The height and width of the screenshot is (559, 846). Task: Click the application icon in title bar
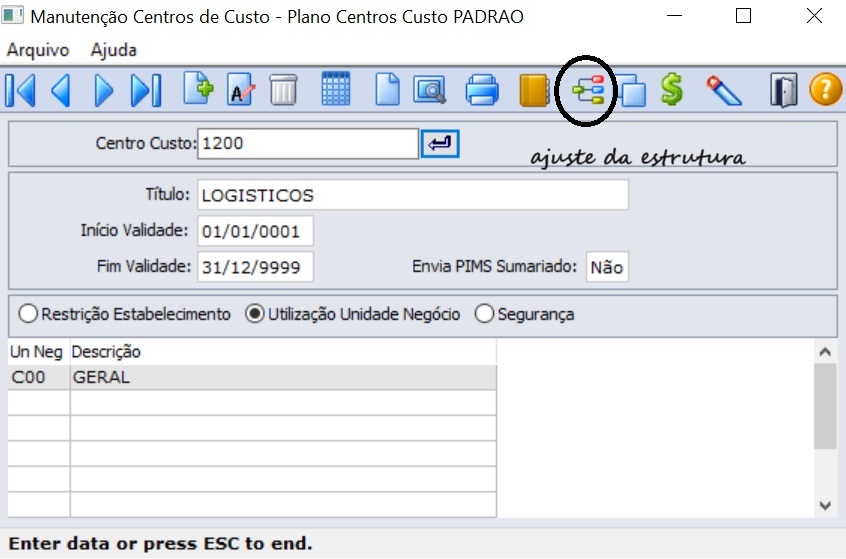[13, 16]
